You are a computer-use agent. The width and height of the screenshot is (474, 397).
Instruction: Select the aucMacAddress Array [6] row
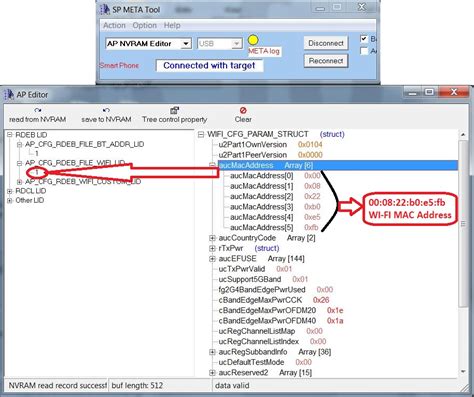(338, 165)
